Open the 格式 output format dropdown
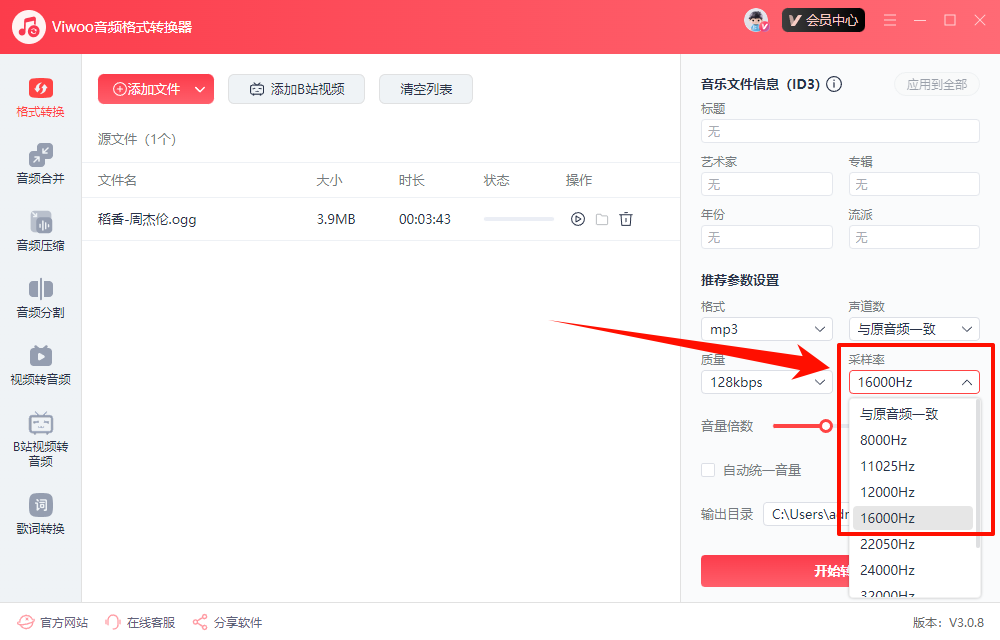This screenshot has width=1000, height=640. [x=766, y=328]
